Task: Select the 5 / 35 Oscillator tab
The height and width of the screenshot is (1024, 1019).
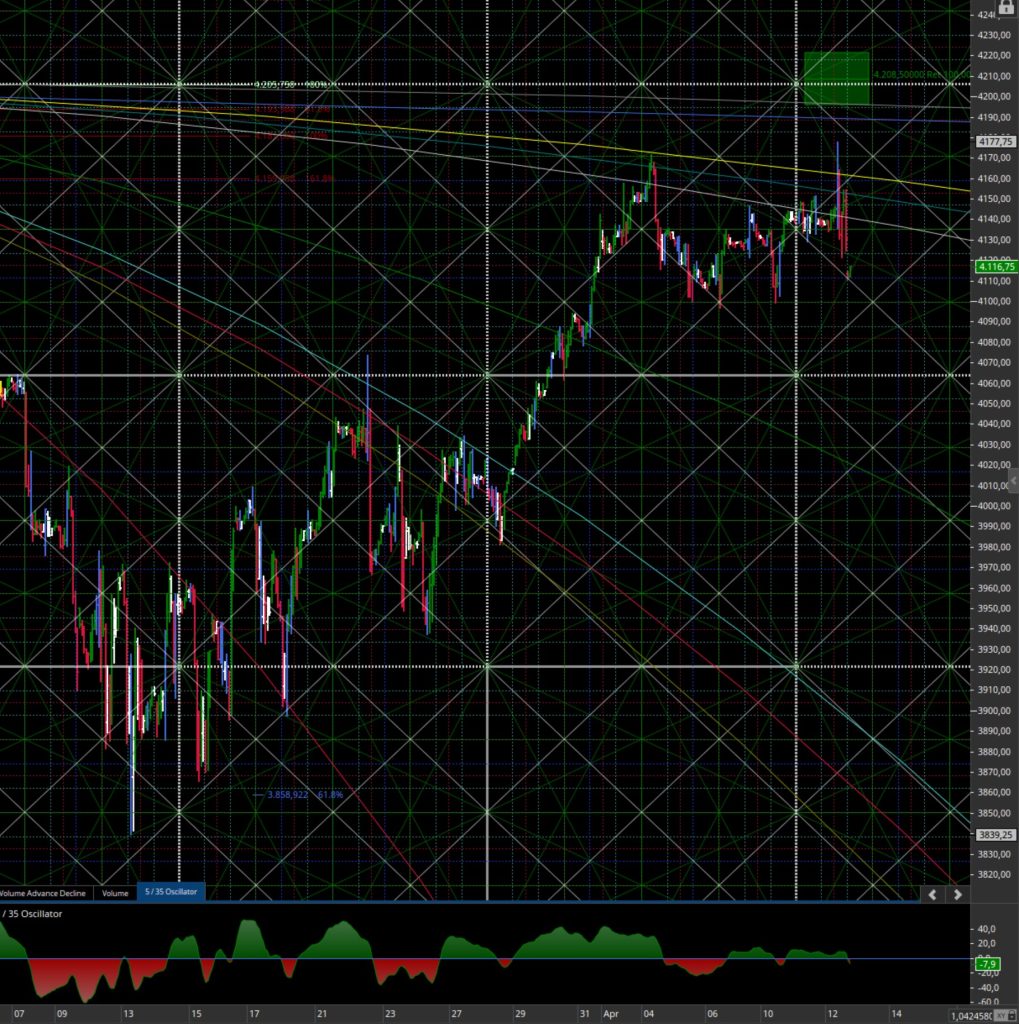Action: pos(171,891)
